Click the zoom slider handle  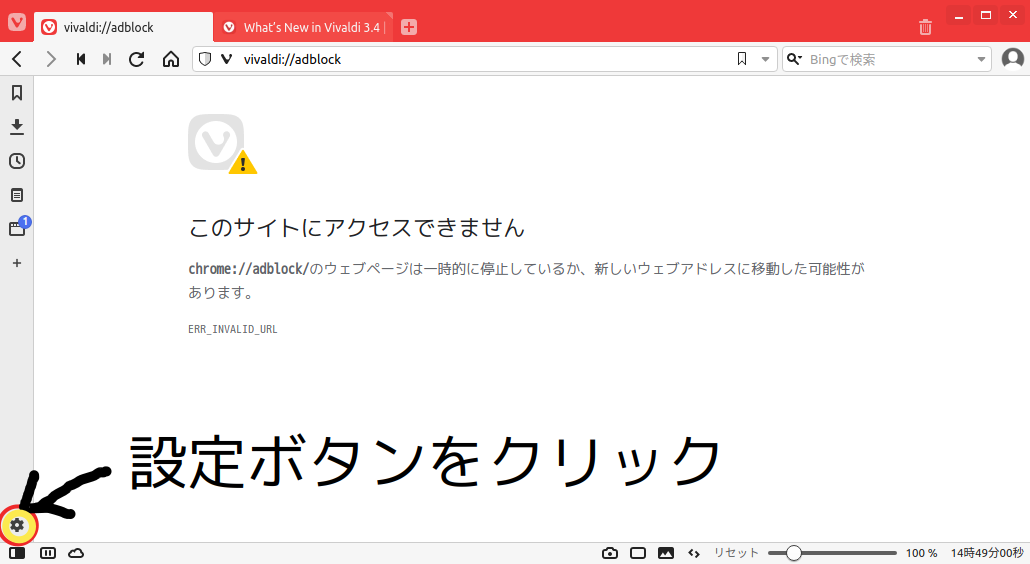pos(793,553)
